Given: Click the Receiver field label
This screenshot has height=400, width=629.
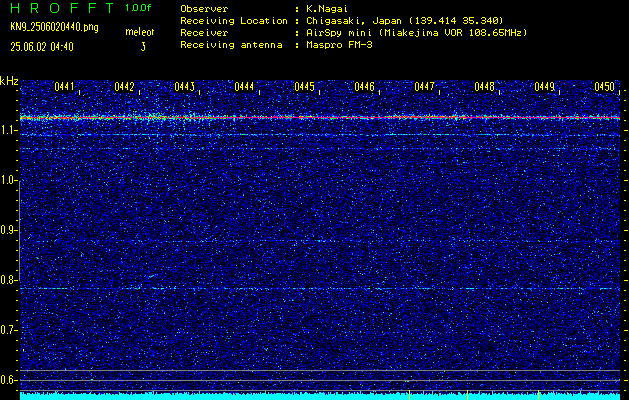Looking at the screenshot, I should coord(204,33).
